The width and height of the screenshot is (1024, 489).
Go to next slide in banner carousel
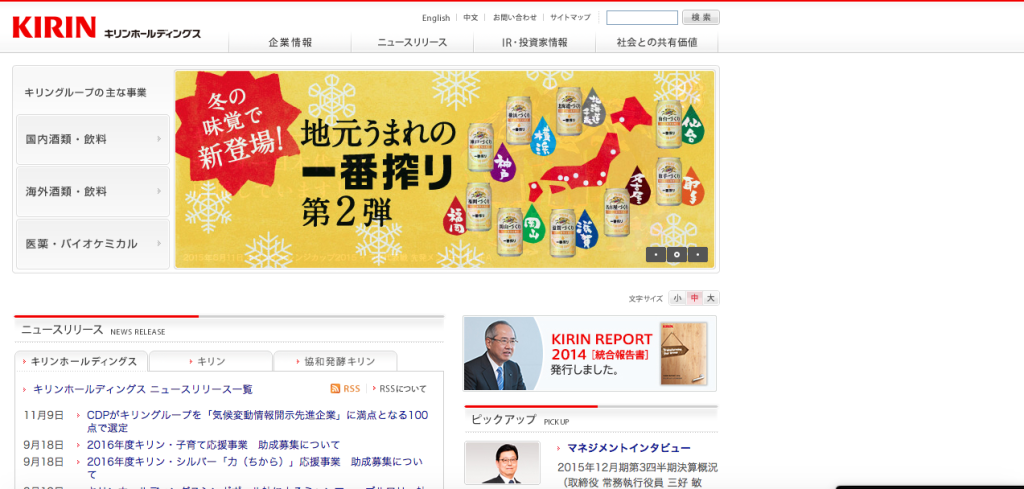point(698,254)
